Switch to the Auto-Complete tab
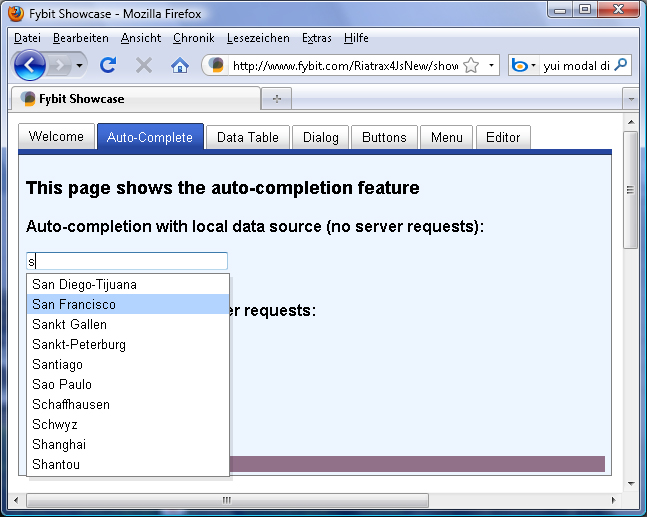Viewport: 647px width, 517px height. [150, 137]
